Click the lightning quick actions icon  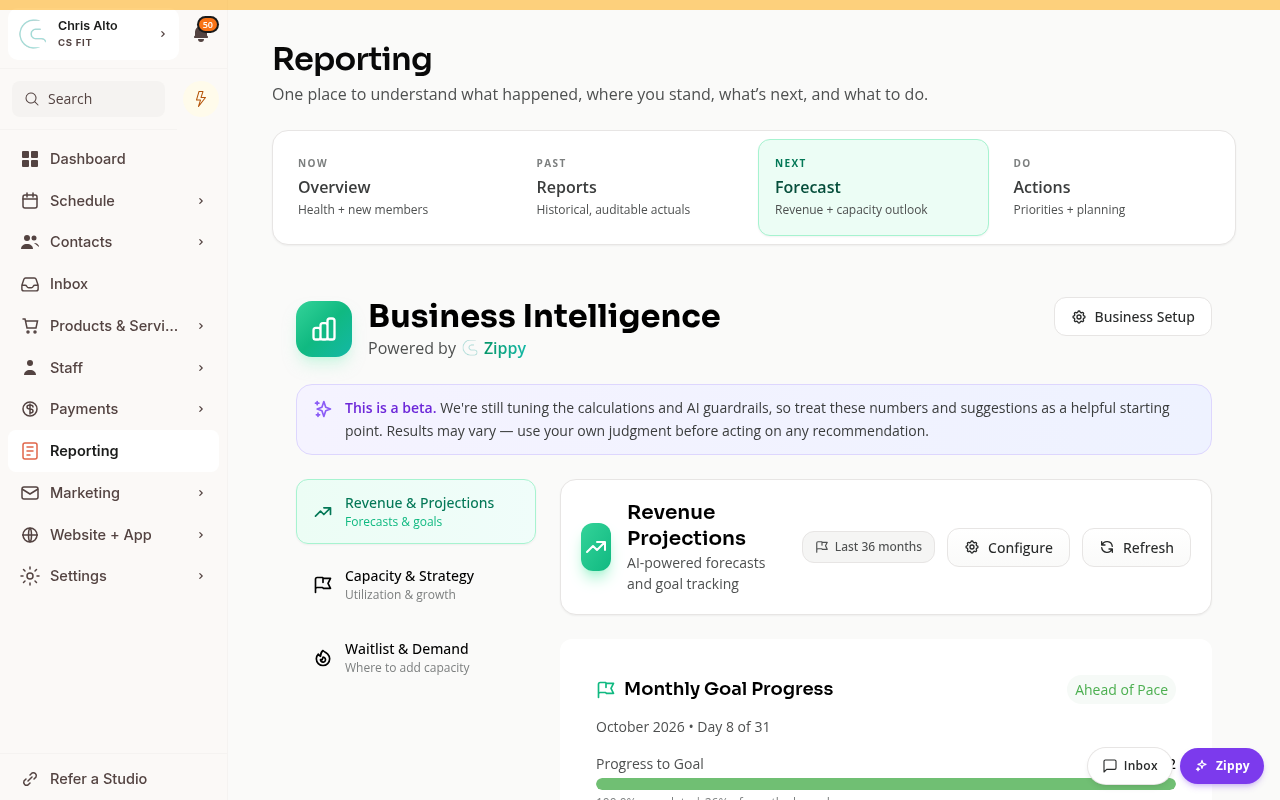[201, 99]
